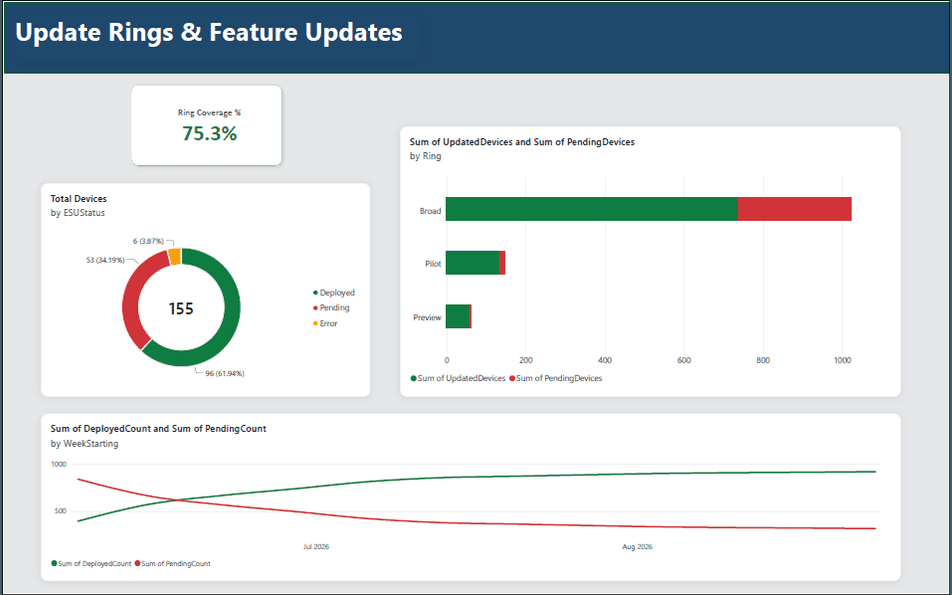This screenshot has height=595, width=952.
Task: Select the Sum of PendingDevices legend entry
Action: pyautogui.click(x=556, y=378)
